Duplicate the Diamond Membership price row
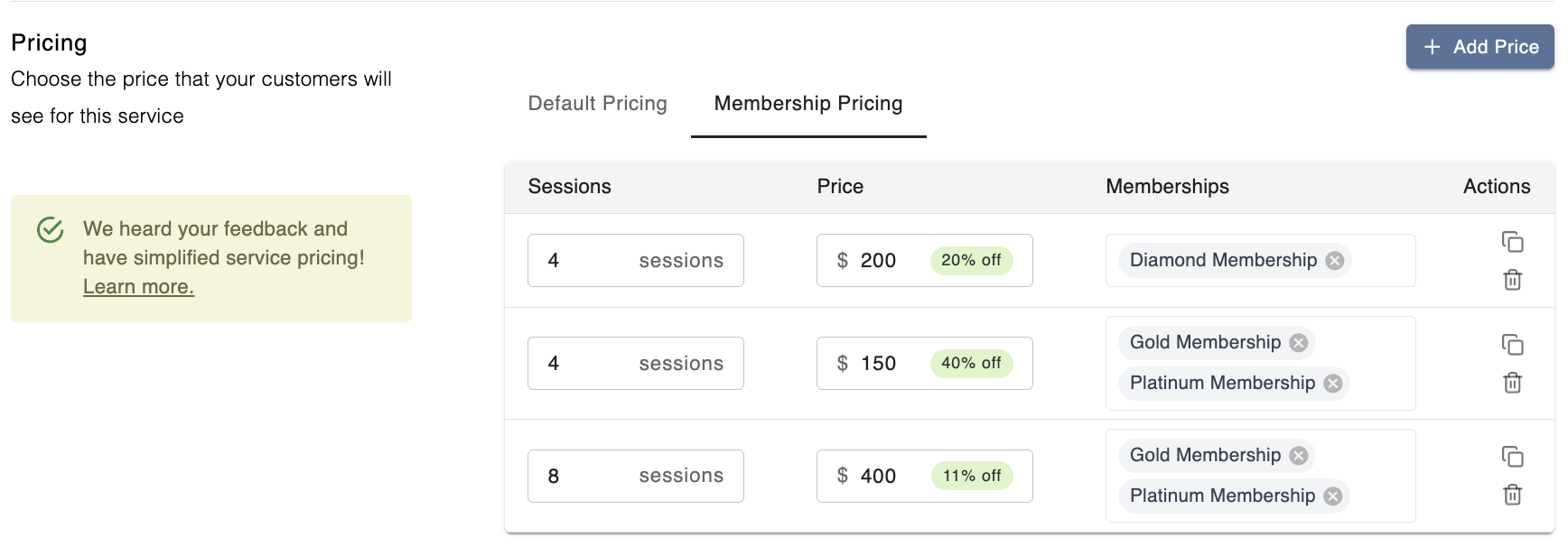The width and height of the screenshot is (1568, 547). pyautogui.click(x=1512, y=242)
